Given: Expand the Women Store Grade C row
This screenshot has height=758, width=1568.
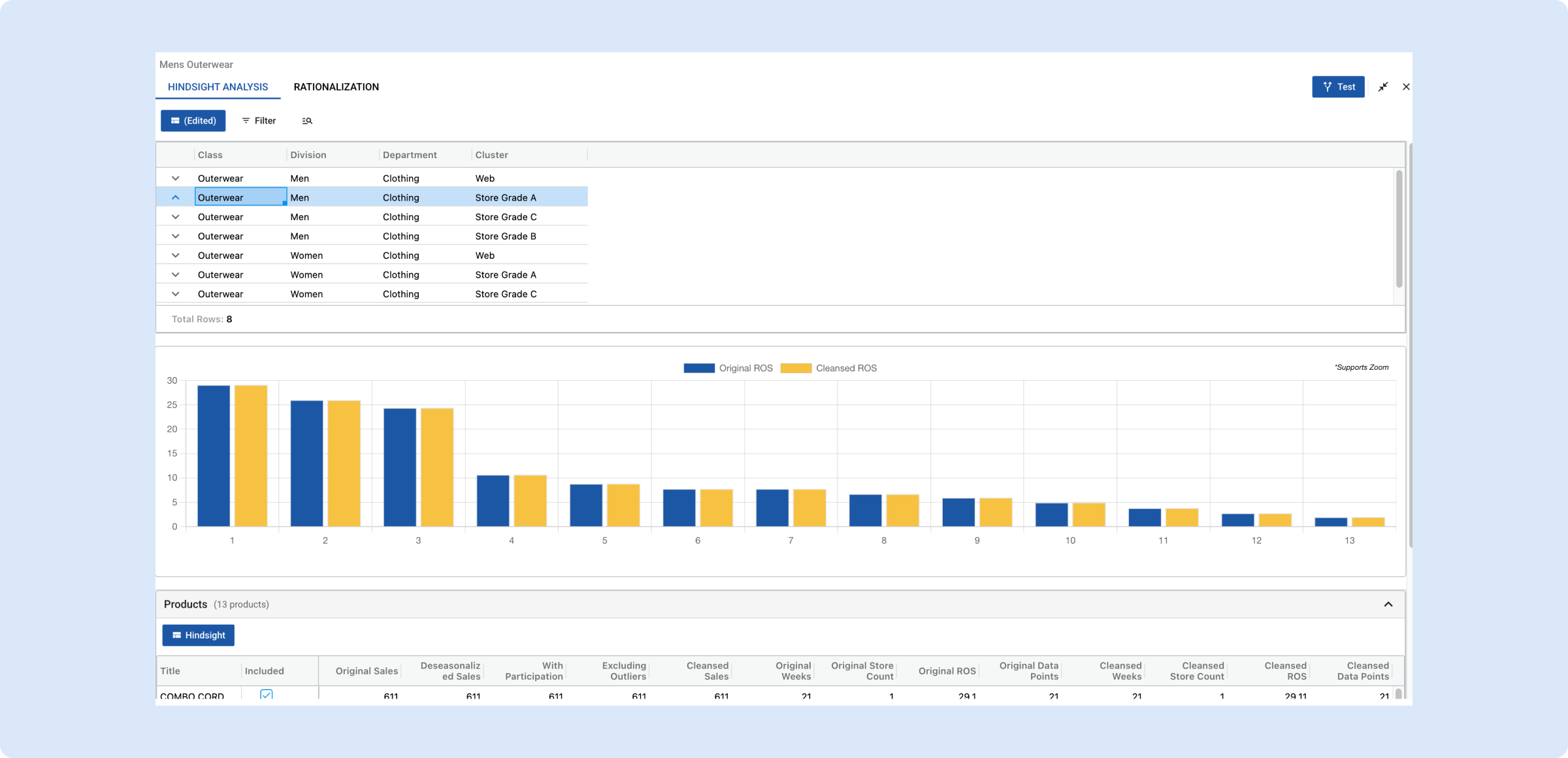Looking at the screenshot, I should (x=175, y=294).
